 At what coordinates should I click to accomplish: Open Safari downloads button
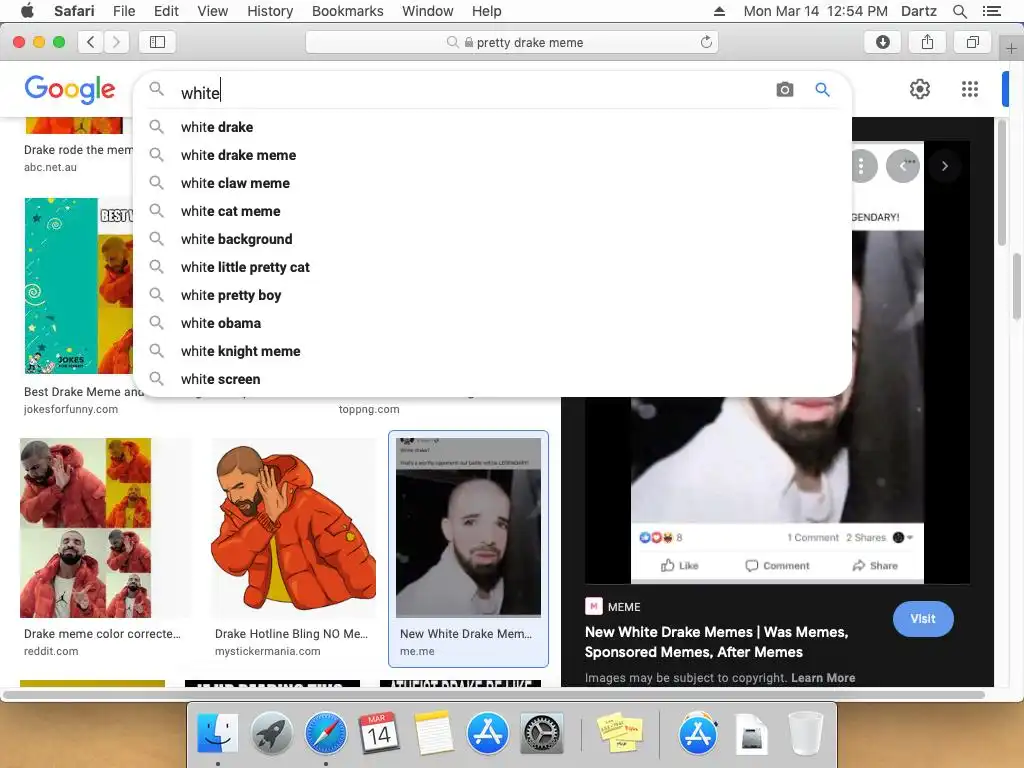(882, 42)
